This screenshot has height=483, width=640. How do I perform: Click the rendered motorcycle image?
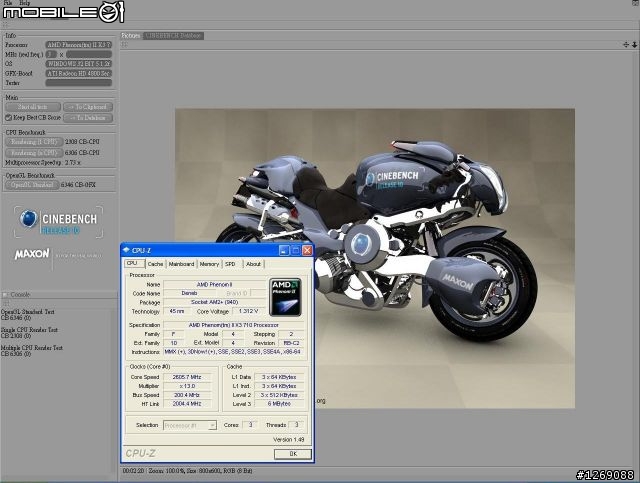coord(375,258)
